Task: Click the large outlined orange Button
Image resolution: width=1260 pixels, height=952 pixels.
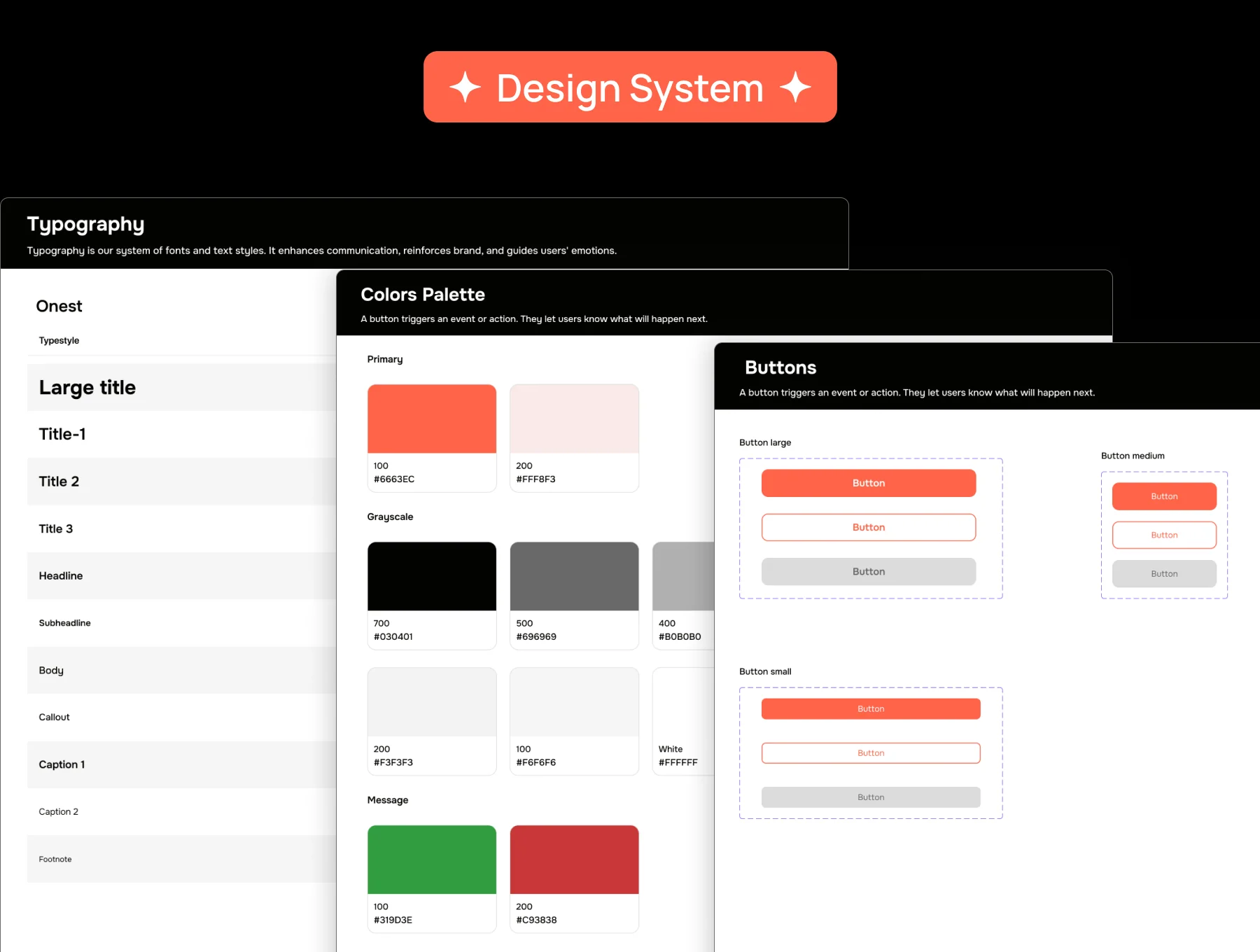Action: [869, 527]
